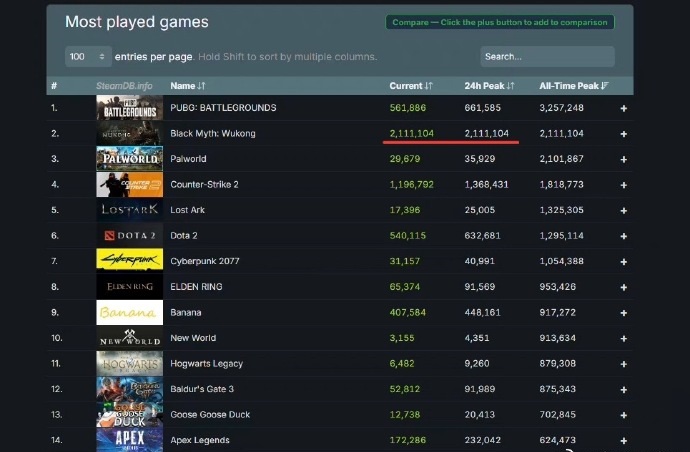Click the Counter-Strike 2 orange thumbnail
Viewport: 690px width, 452px height.
(129, 184)
